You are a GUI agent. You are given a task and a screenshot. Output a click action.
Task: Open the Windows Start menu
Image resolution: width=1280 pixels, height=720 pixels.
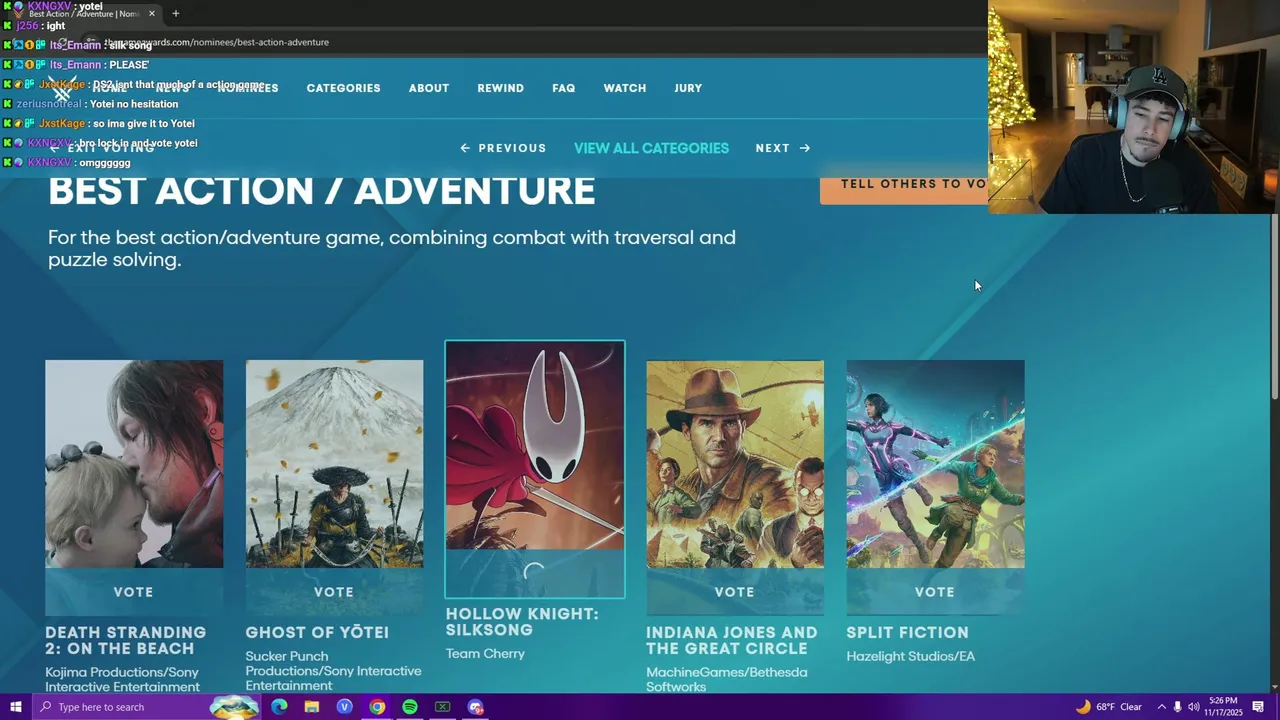pyautogui.click(x=15, y=707)
